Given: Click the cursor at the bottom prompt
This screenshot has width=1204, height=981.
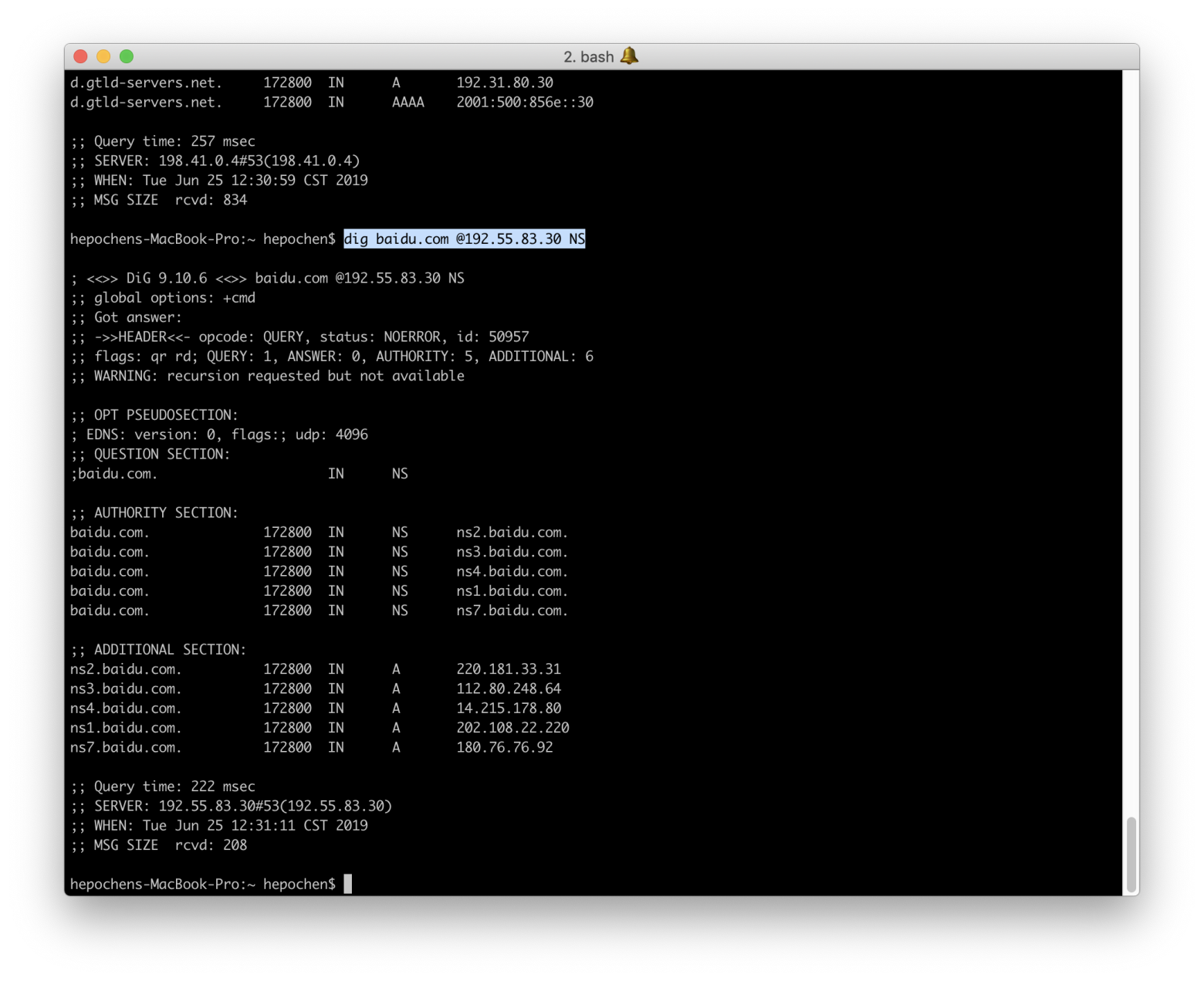Looking at the screenshot, I should tap(348, 884).
